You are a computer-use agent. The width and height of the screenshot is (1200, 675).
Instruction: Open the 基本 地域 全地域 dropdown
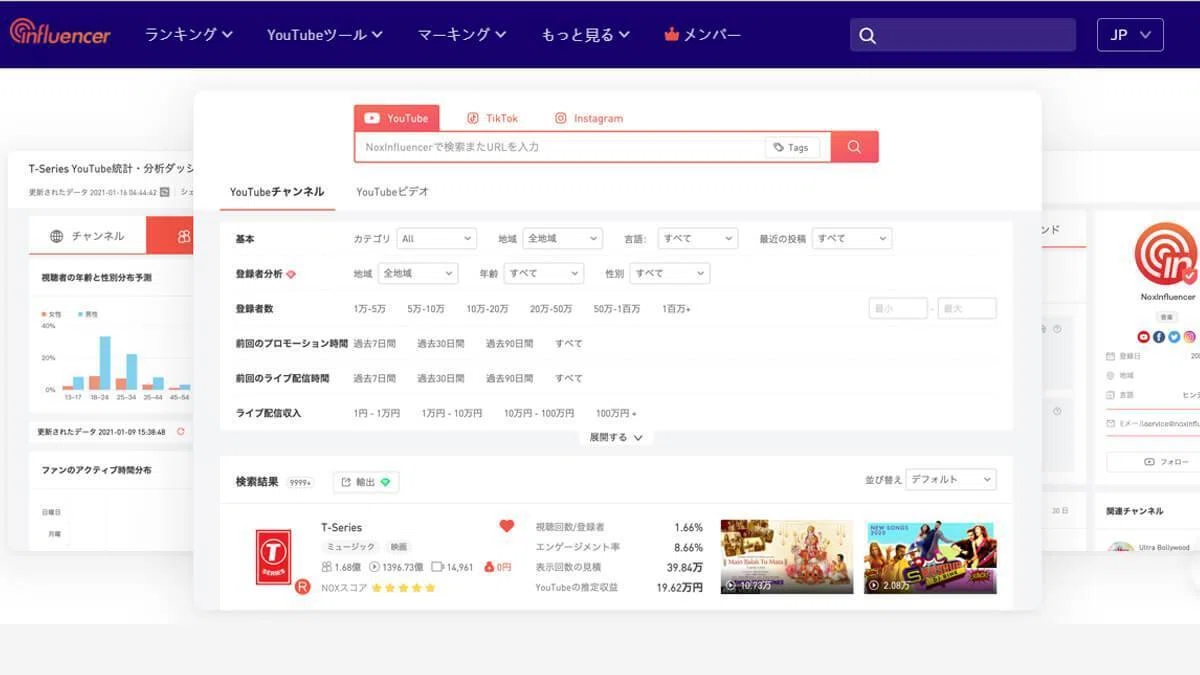tap(562, 239)
